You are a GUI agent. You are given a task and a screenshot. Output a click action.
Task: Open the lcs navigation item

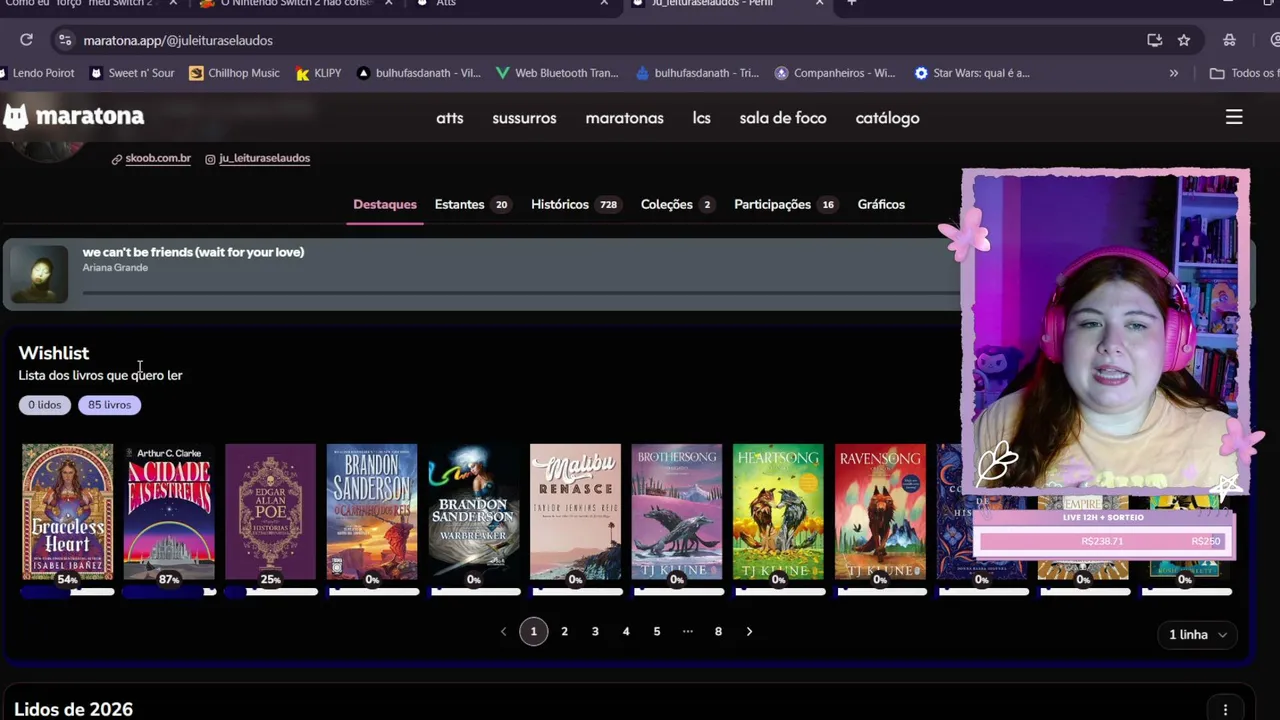(x=702, y=118)
